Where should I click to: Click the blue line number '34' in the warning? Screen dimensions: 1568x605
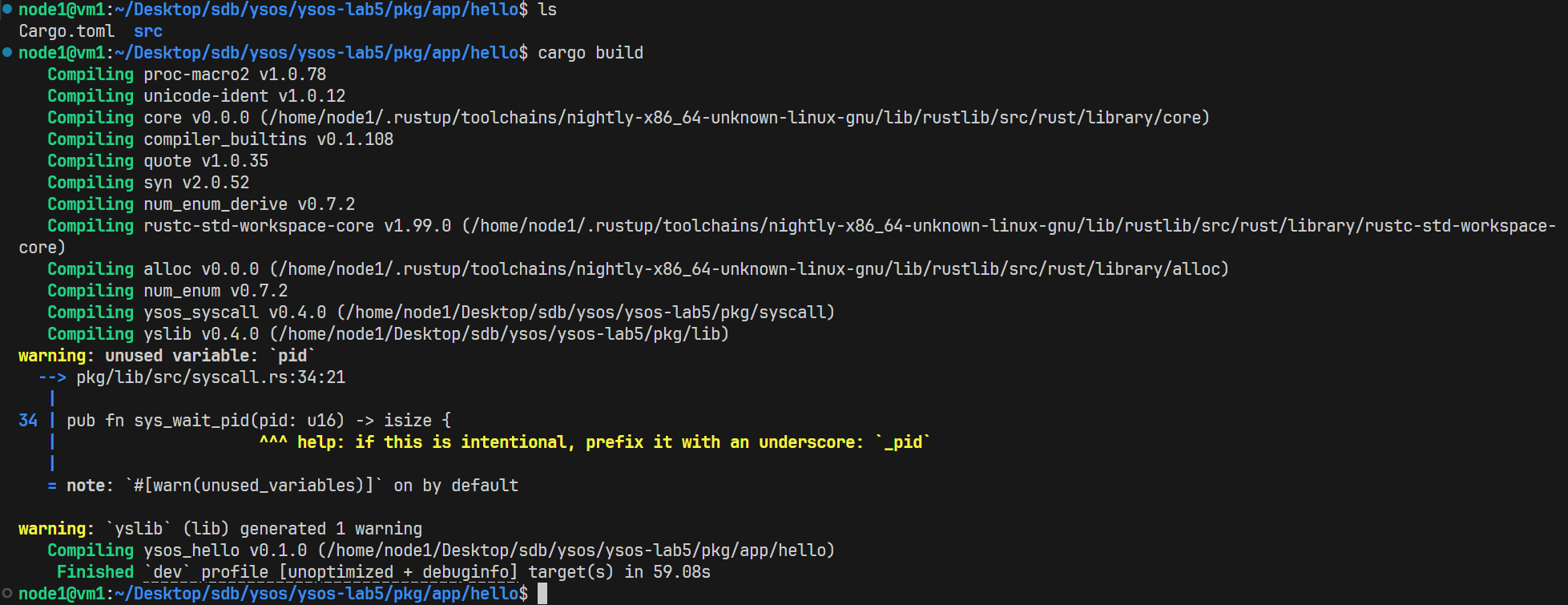[28, 421]
